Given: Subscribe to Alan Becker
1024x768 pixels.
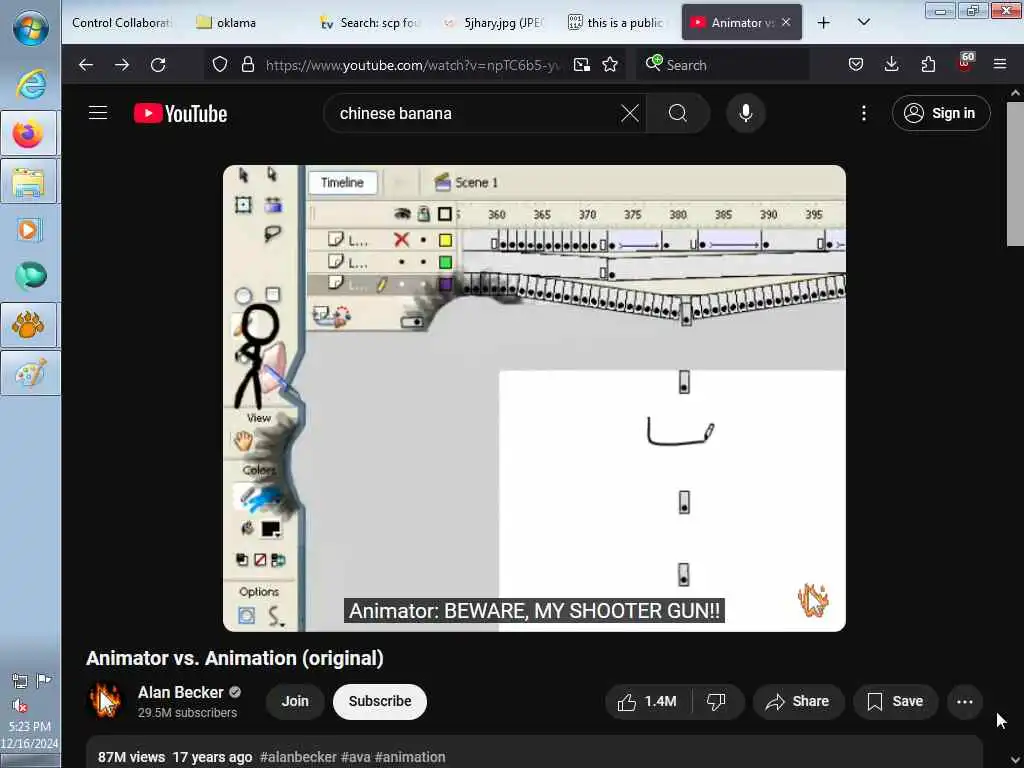Looking at the screenshot, I should click(380, 701).
